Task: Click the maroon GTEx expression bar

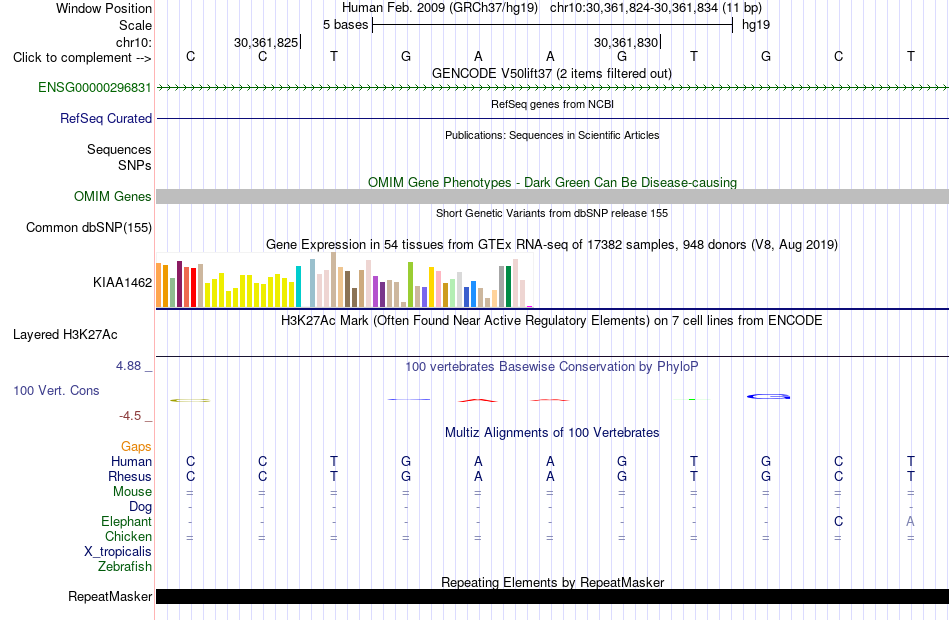Action: pos(179,284)
